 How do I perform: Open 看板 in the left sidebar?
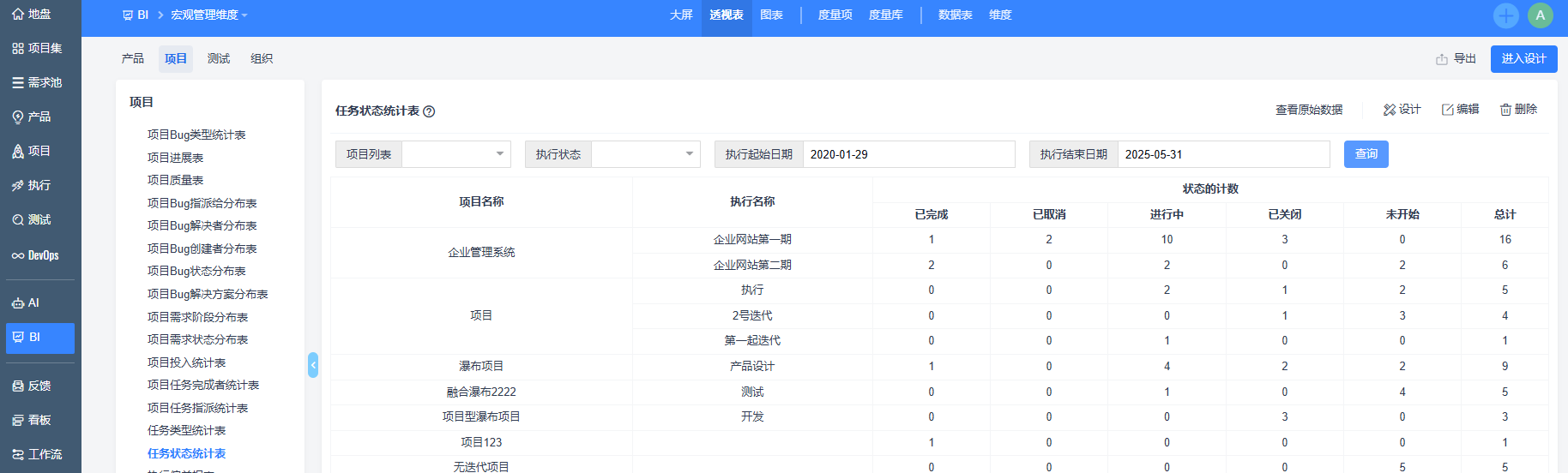32,420
